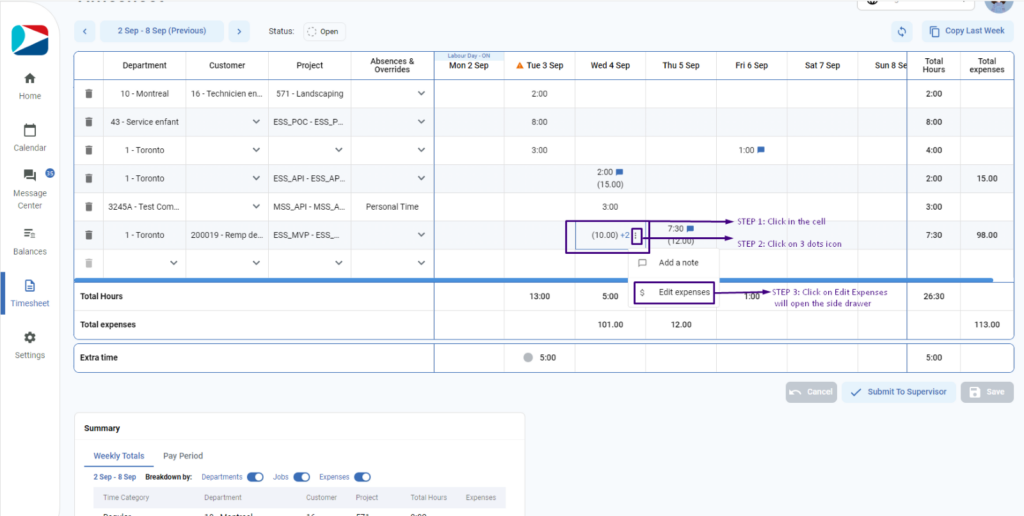Click Submit To Supervisor

899,392
